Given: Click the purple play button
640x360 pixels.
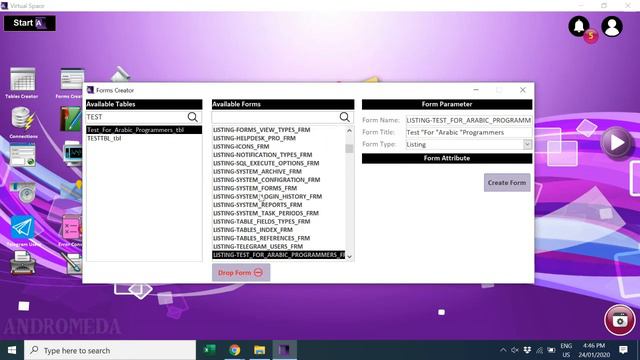Looking at the screenshot, I should (x=616, y=142).
